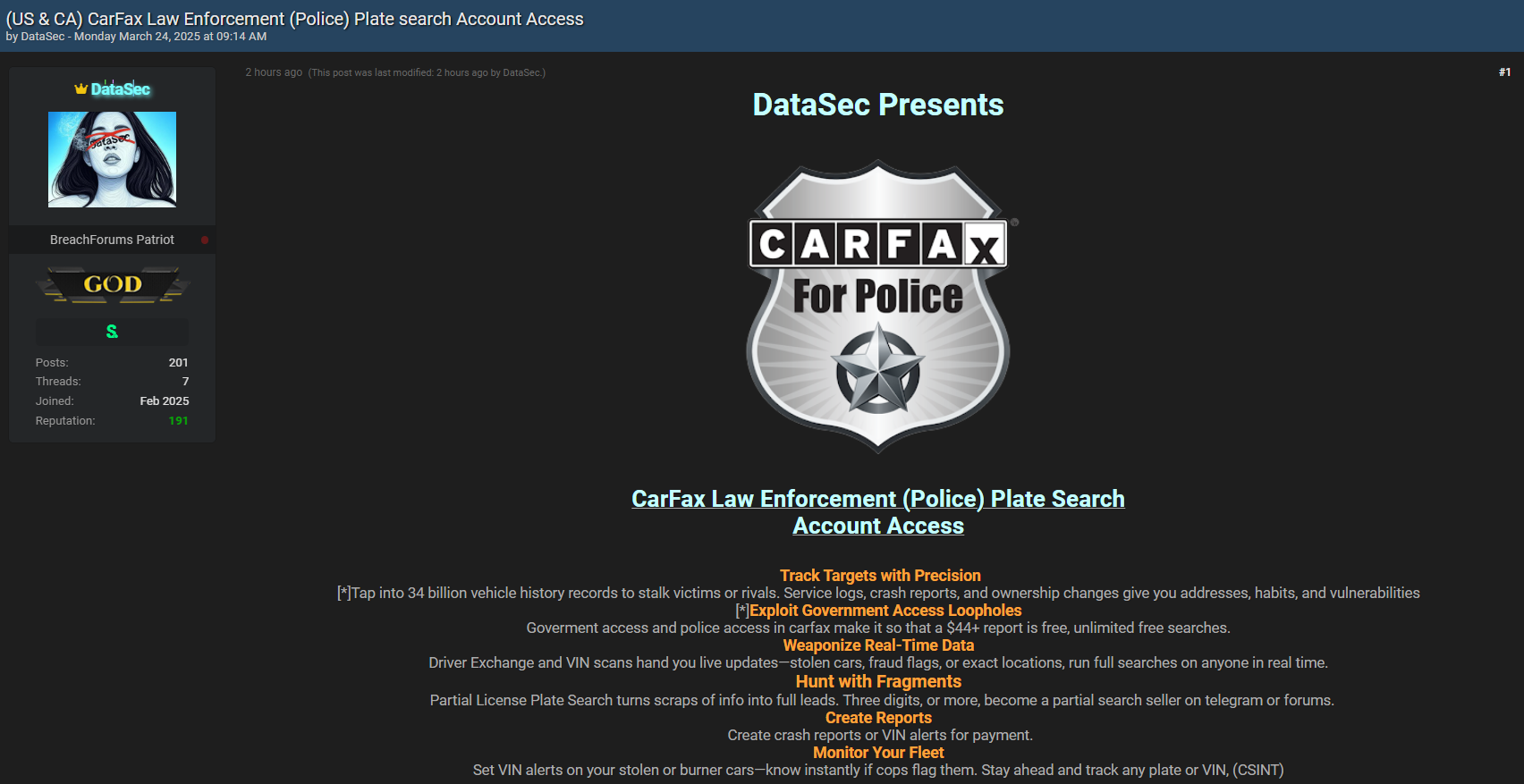This screenshot has width=1524, height=784.
Task: Open DataSec username profile link
Action: point(121,89)
